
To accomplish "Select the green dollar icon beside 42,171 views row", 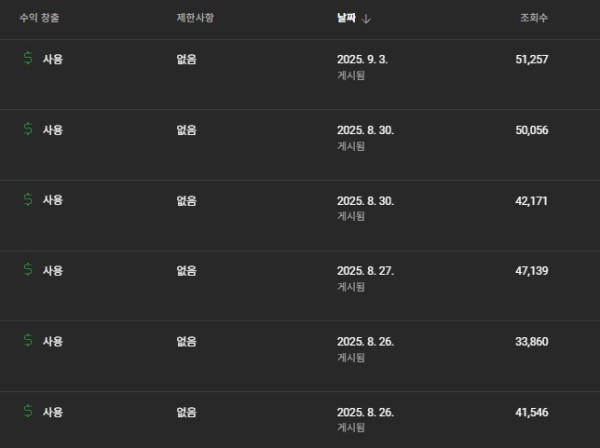I will pyautogui.click(x=28, y=200).
